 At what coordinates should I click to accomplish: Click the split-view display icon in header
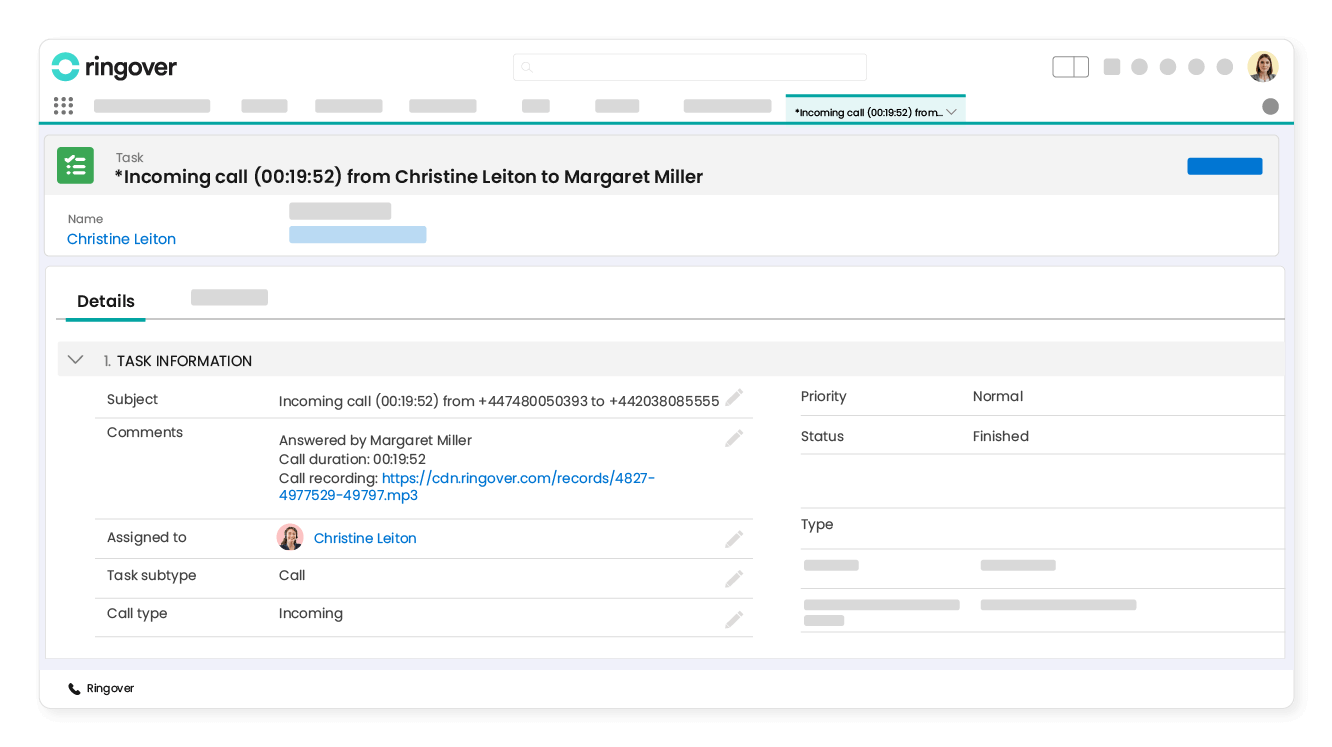(1070, 65)
